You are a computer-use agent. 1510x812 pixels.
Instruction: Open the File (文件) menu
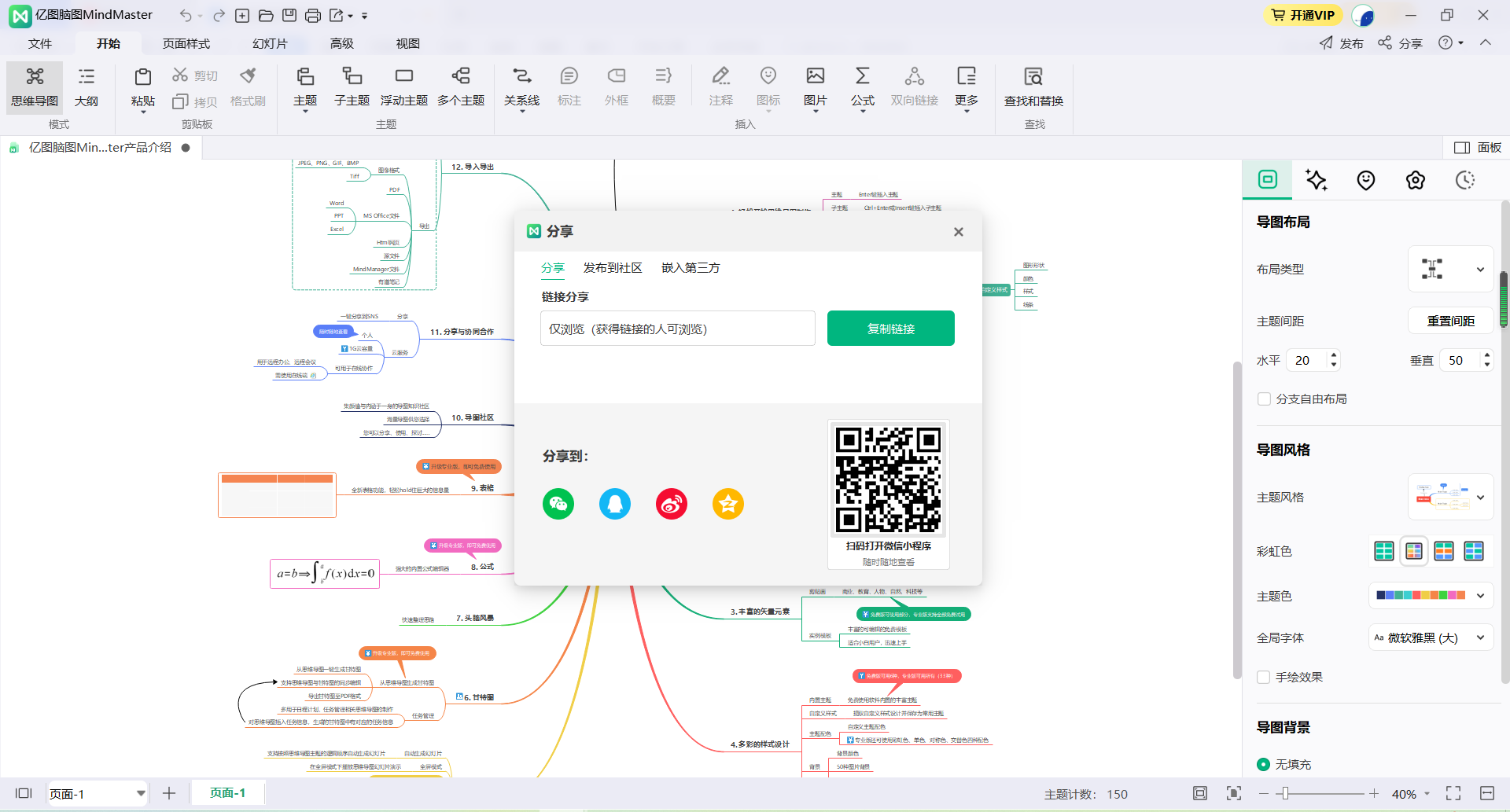click(40, 43)
